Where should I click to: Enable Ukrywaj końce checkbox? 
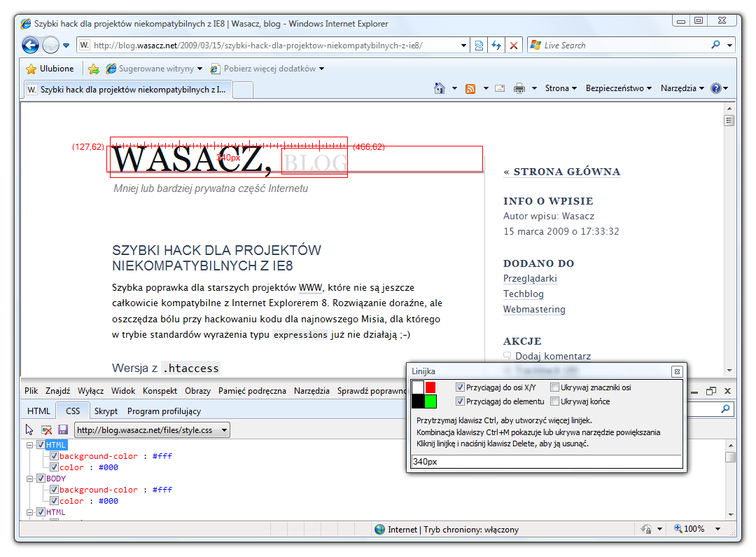(x=554, y=401)
